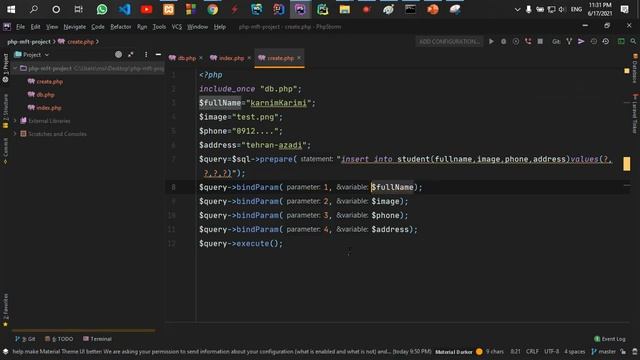This screenshot has width=640, height=360.
Task: Open the TODO tool window button
Action: 59,339
